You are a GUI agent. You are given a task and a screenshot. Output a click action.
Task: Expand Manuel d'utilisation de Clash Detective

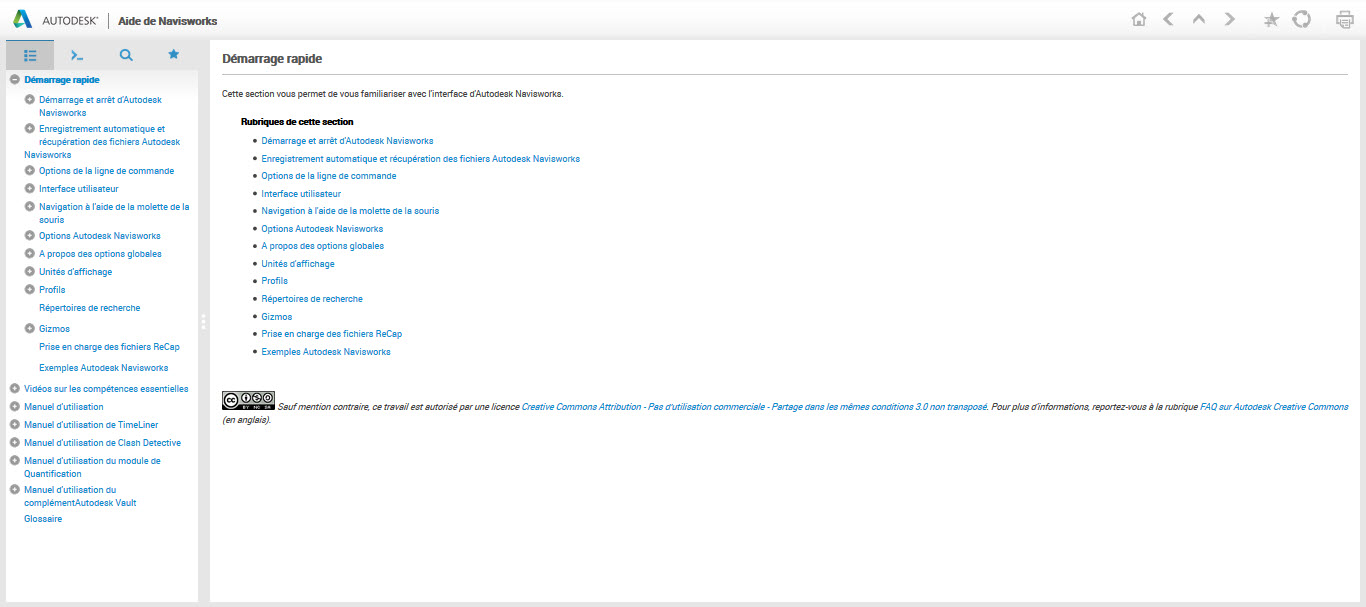point(14,443)
